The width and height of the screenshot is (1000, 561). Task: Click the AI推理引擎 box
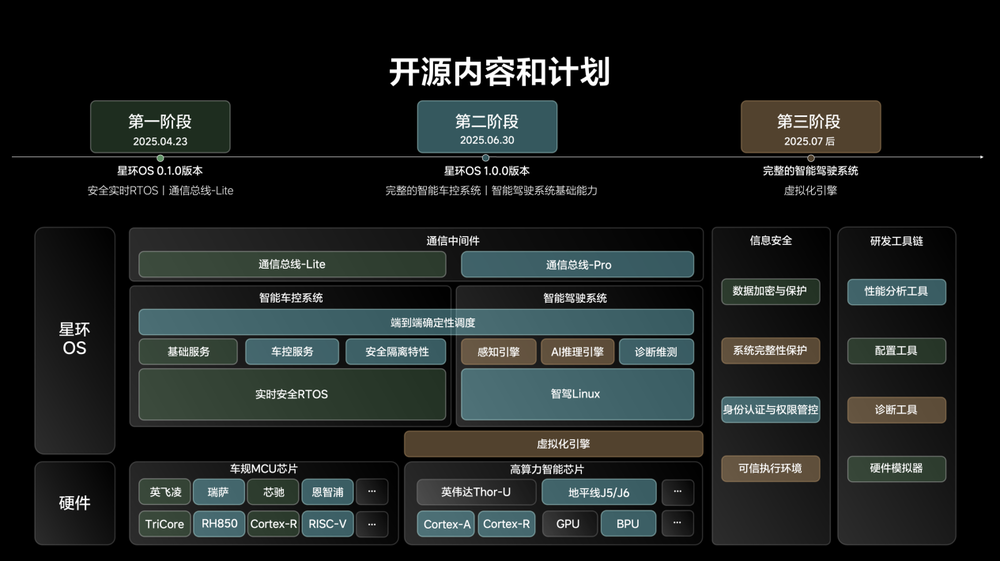(577, 352)
